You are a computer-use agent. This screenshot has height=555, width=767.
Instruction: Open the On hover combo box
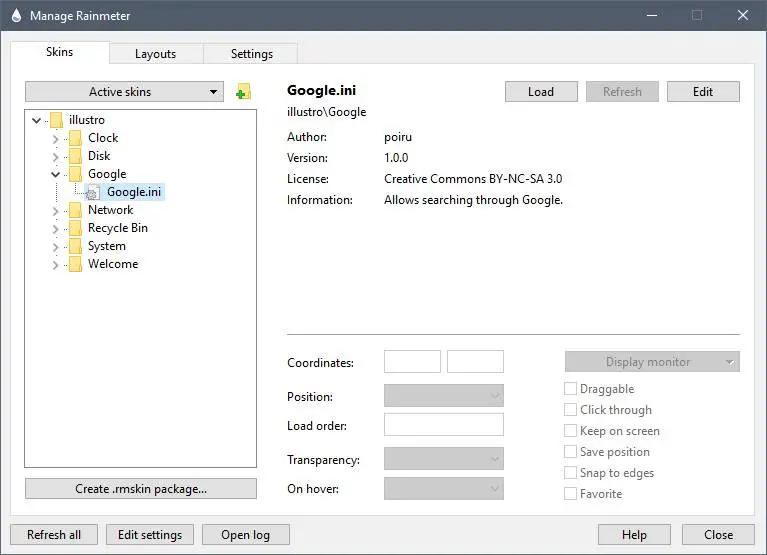(x=444, y=488)
